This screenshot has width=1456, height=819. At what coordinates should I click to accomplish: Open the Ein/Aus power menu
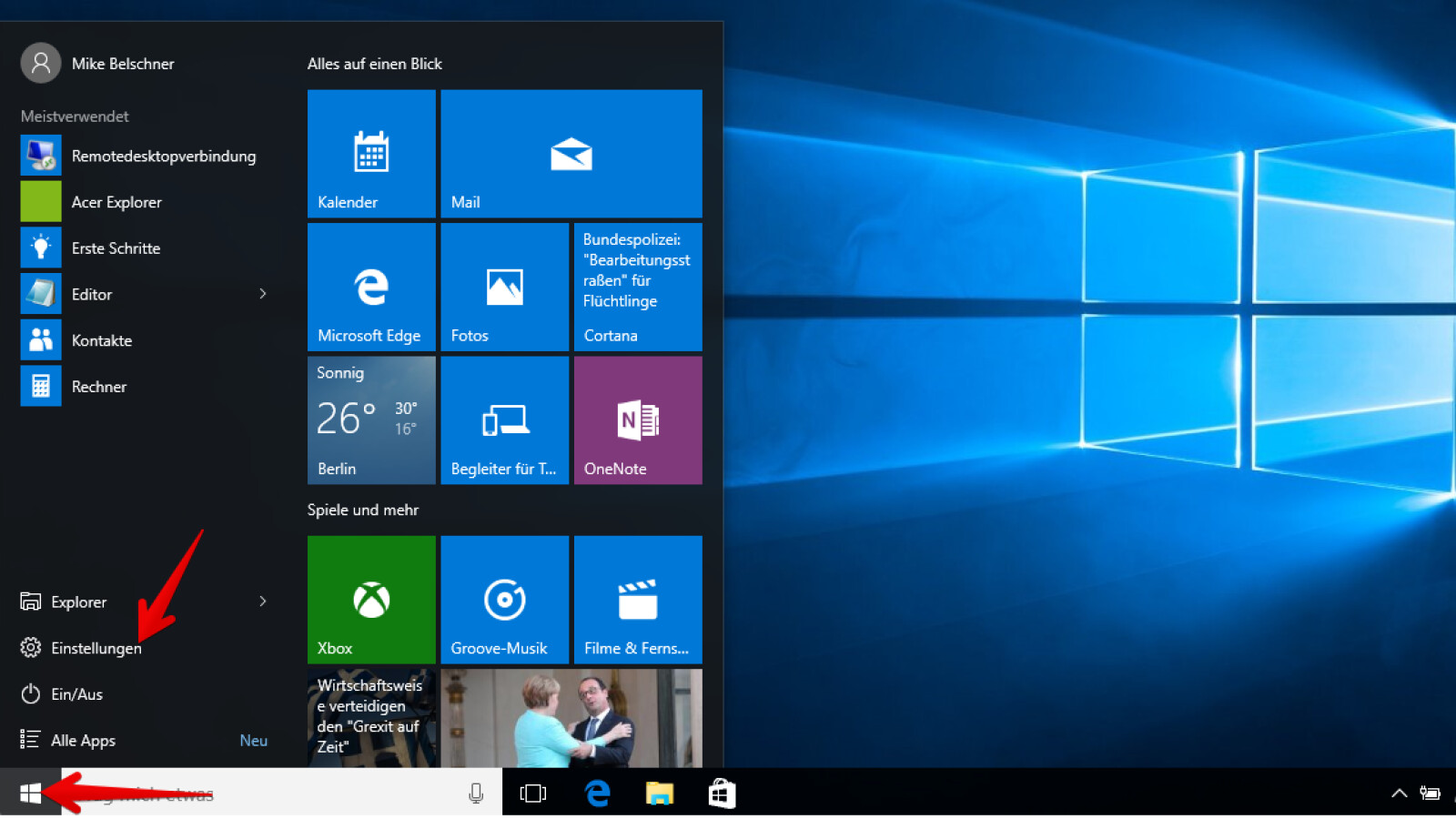76,694
